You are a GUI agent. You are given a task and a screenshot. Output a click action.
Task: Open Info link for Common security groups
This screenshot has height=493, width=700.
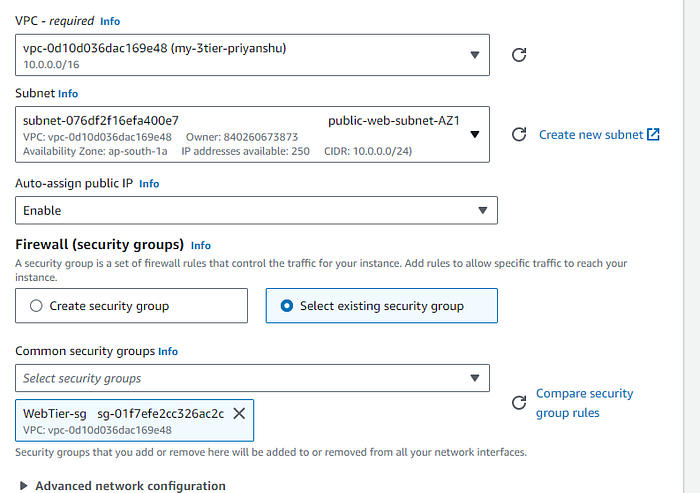[x=168, y=352]
